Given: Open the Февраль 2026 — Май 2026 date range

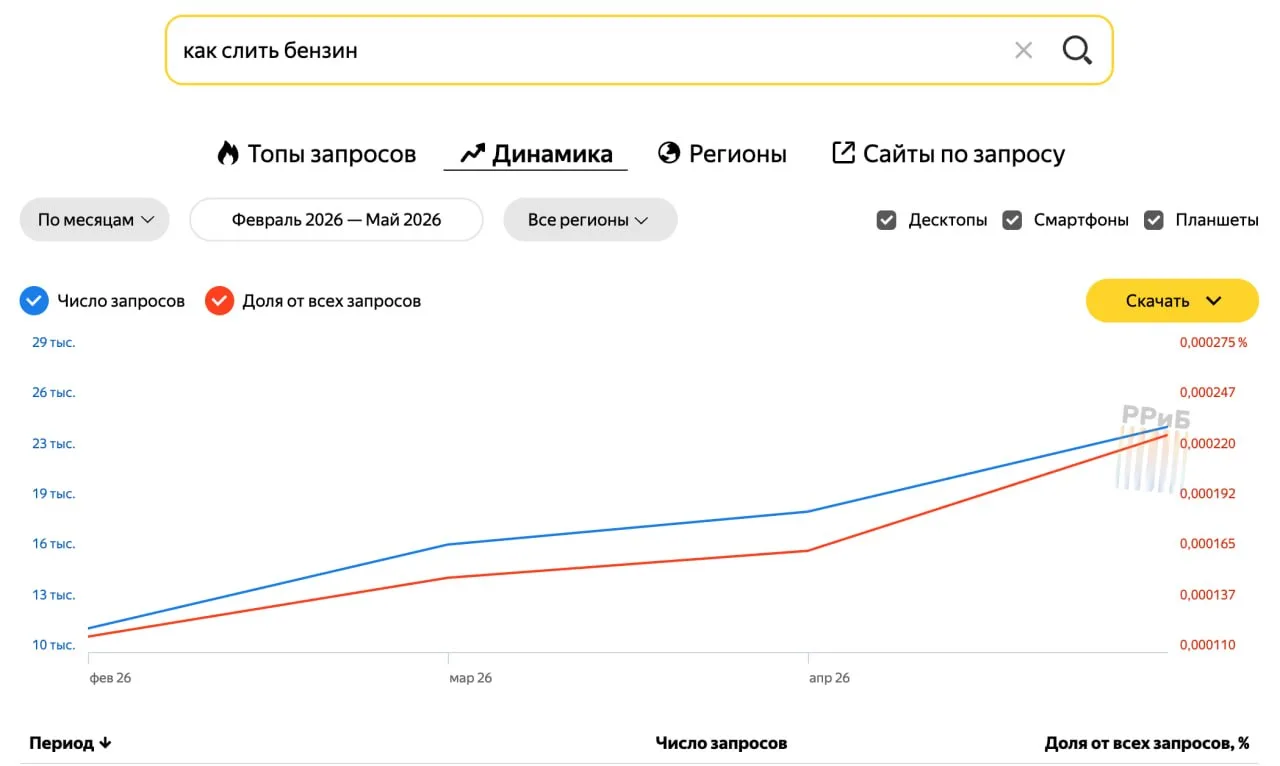Looking at the screenshot, I should point(336,220).
